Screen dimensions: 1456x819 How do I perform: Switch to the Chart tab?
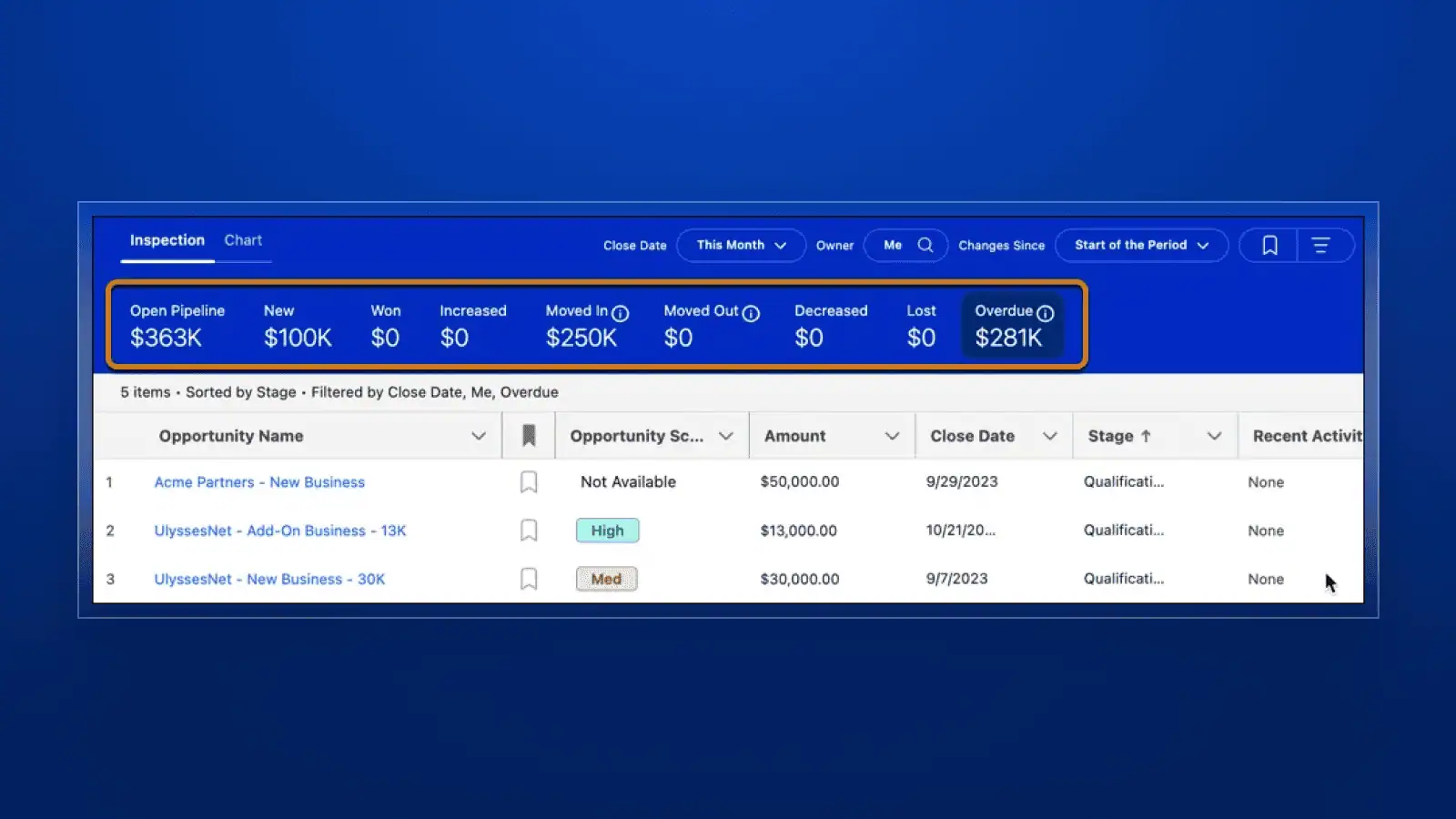tap(243, 240)
